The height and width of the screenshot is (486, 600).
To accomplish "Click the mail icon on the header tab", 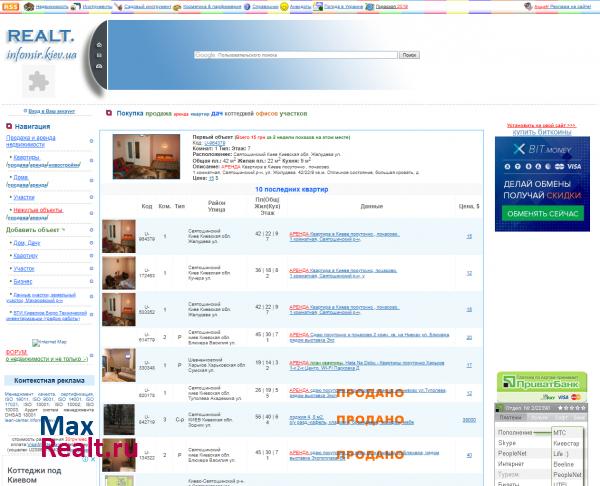I will pos(99,55).
